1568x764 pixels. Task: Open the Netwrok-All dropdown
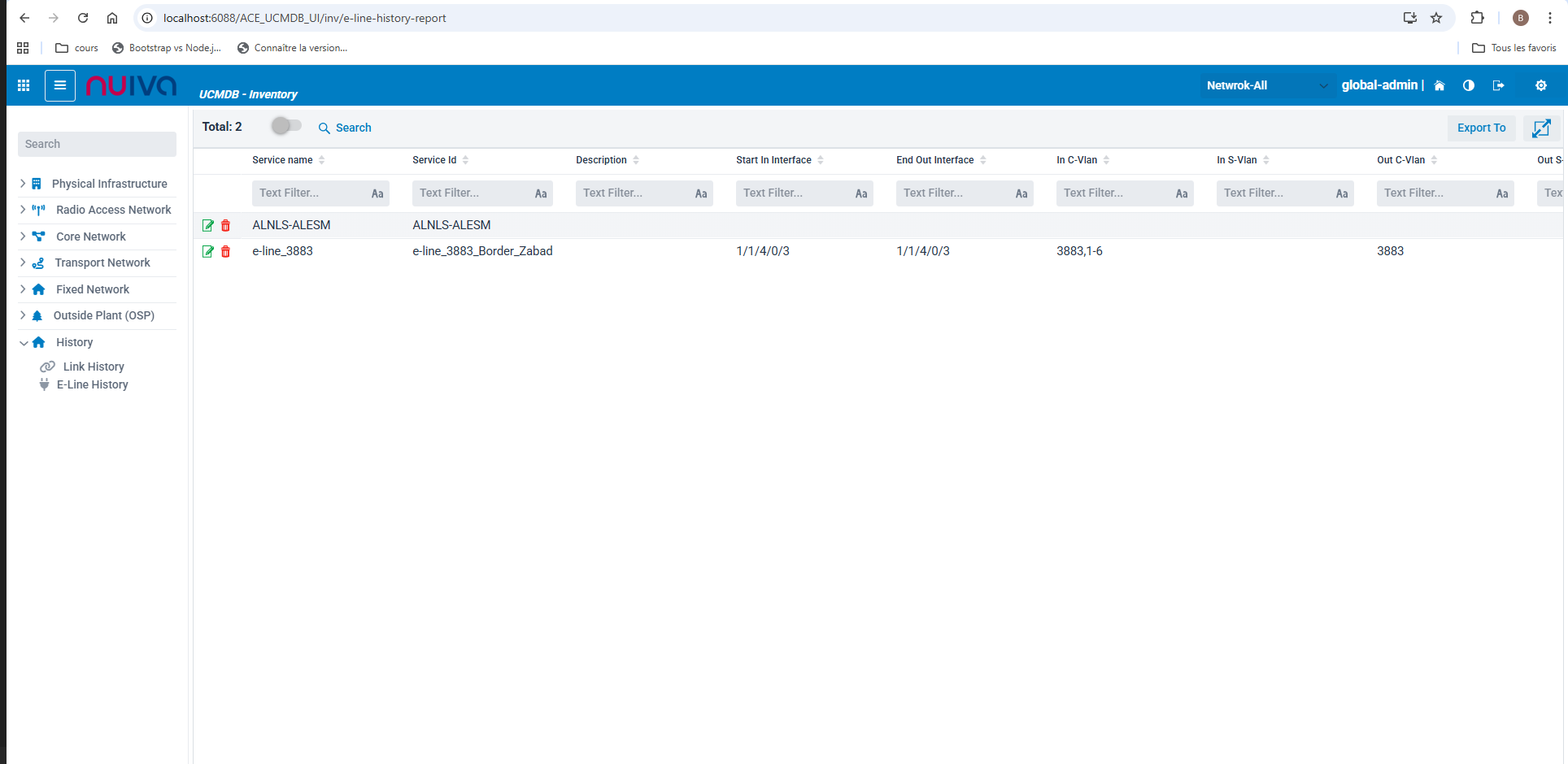point(1265,85)
